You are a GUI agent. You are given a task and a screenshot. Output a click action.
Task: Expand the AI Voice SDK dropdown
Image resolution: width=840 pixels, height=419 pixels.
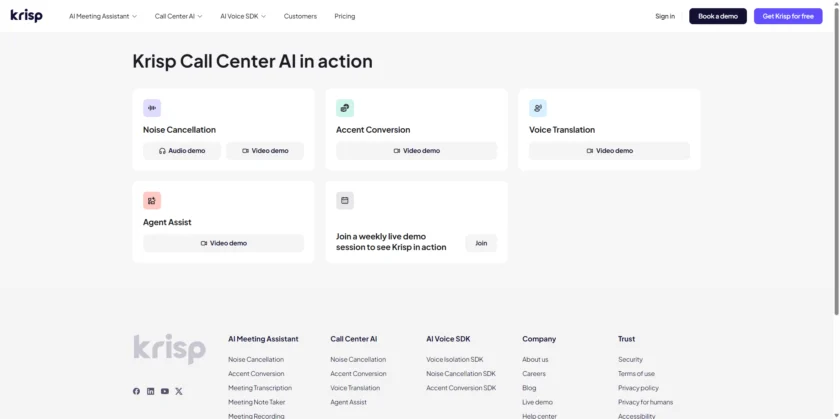coord(243,16)
